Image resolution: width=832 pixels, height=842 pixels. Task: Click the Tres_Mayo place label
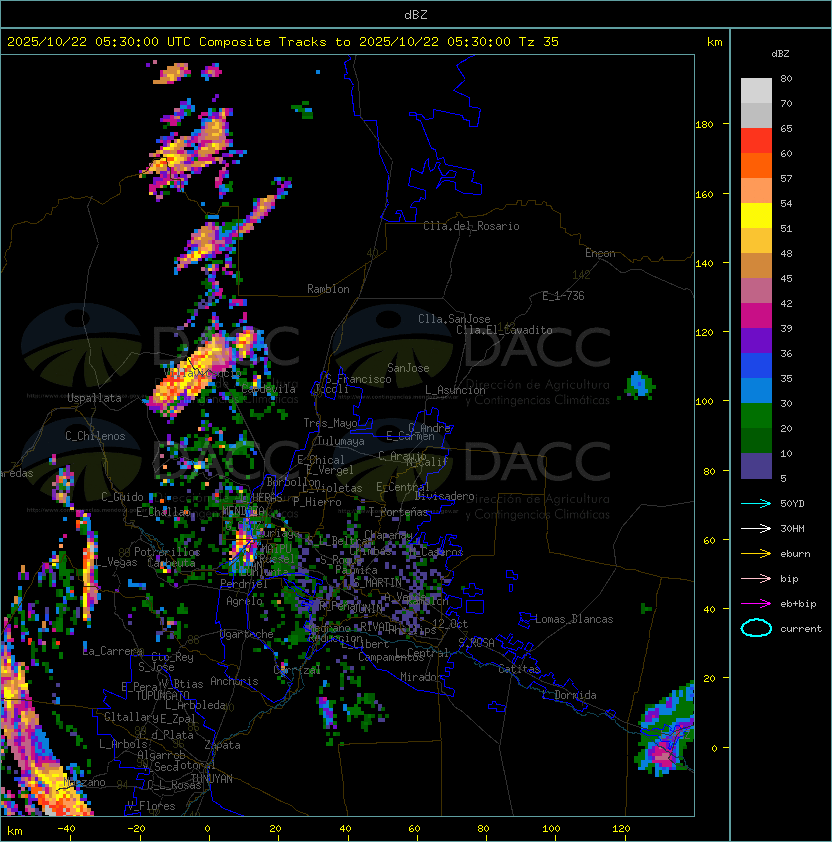point(330,423)
